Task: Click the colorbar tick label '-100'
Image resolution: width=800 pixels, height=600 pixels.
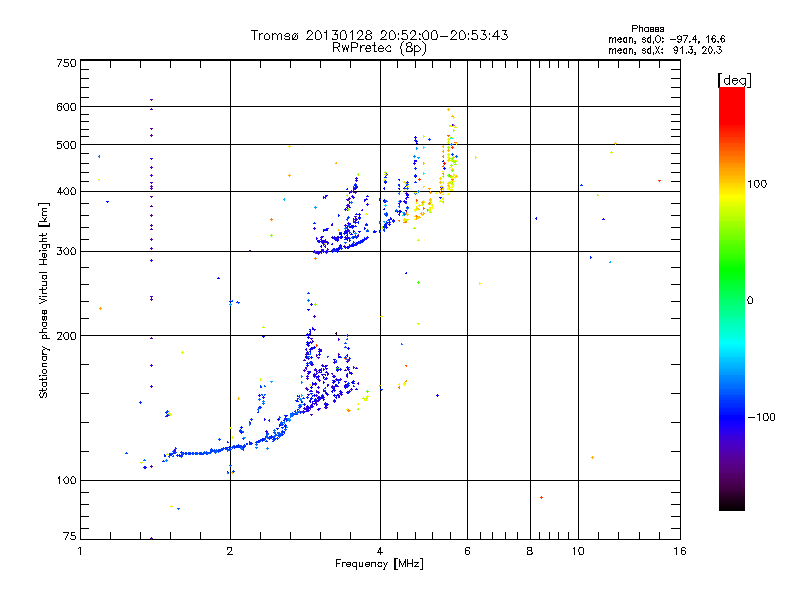Action: pos(762,417)
